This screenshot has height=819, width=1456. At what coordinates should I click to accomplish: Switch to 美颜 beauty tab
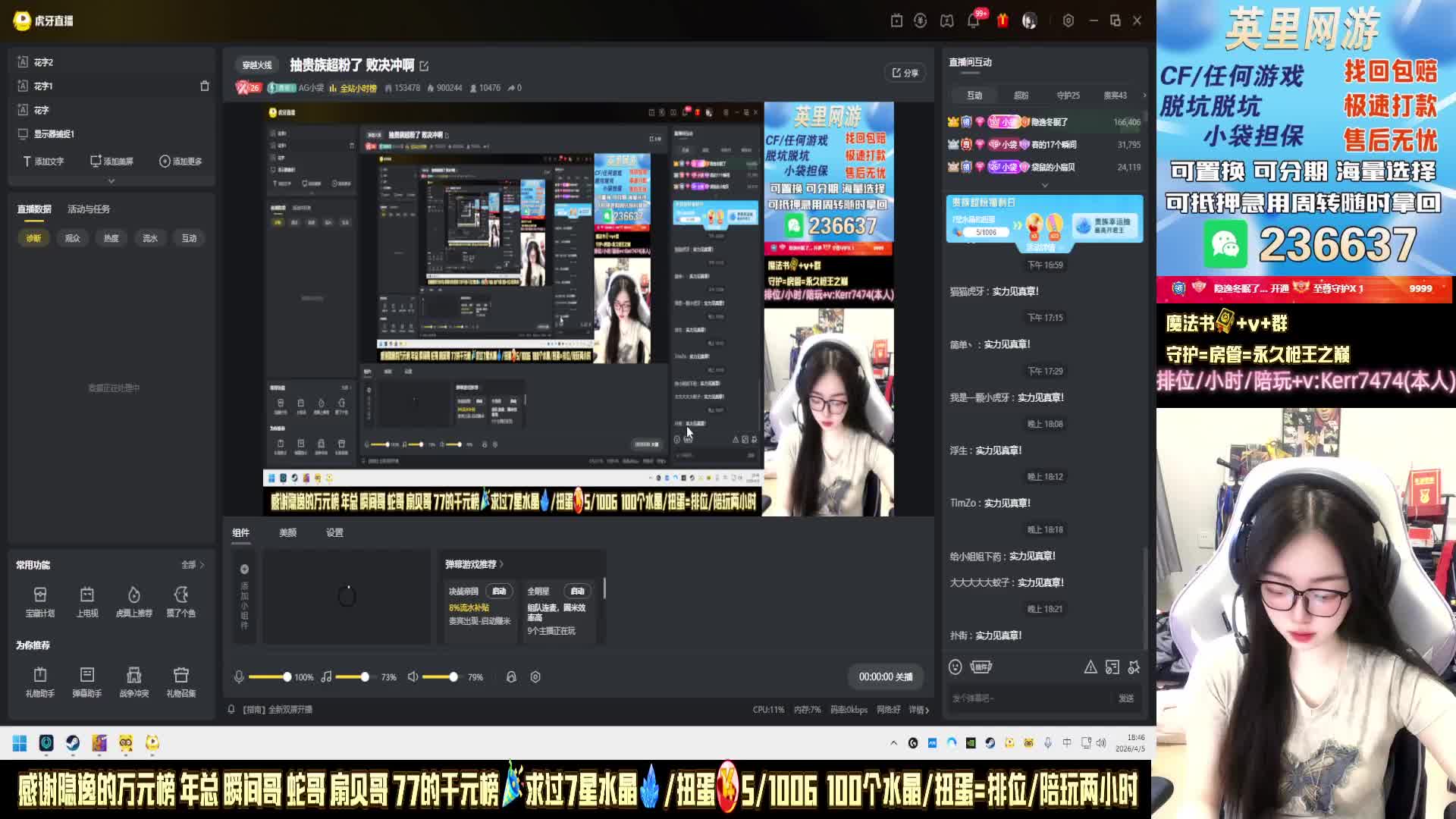coord(287,533)
